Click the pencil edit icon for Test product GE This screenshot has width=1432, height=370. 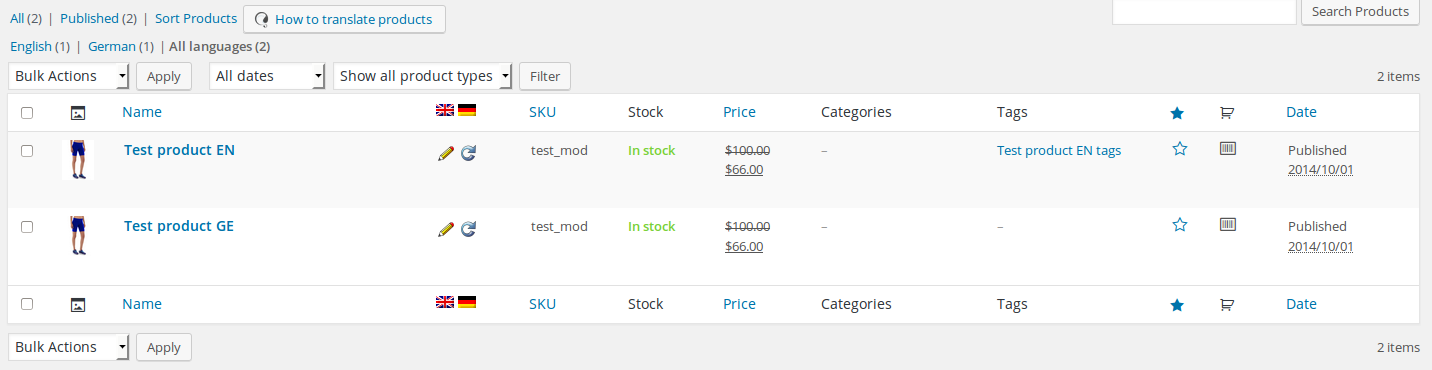click(446, 229)
